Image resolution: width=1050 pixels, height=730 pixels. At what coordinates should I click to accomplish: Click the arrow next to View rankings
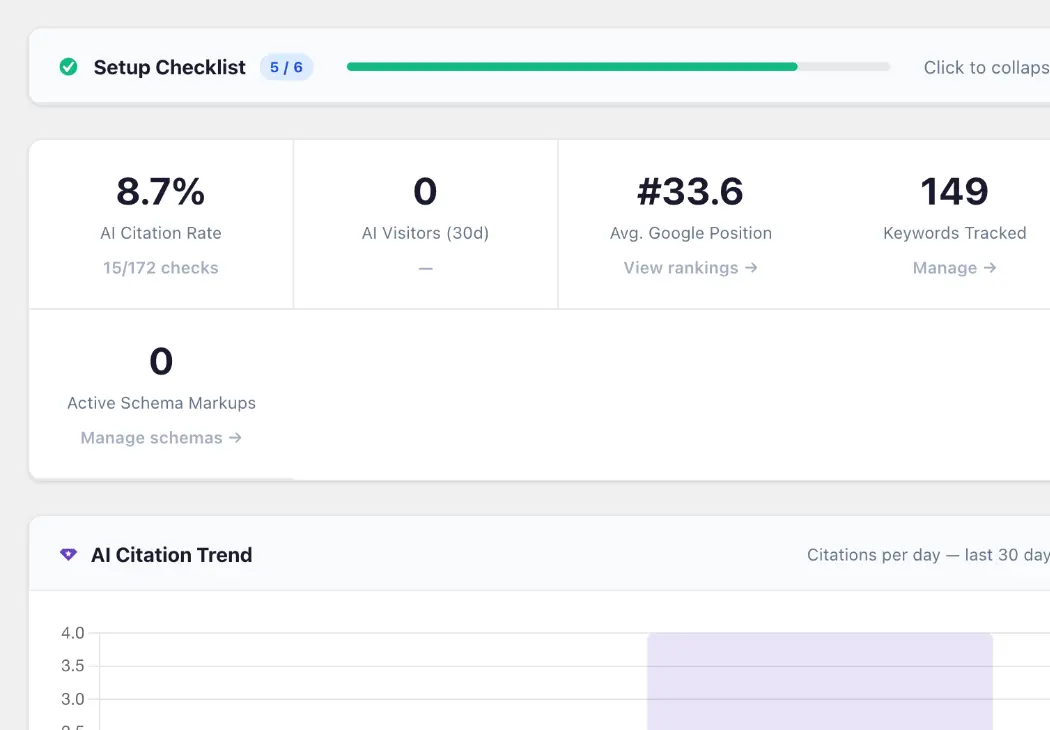pyautogui.click(x=751, y=267)
